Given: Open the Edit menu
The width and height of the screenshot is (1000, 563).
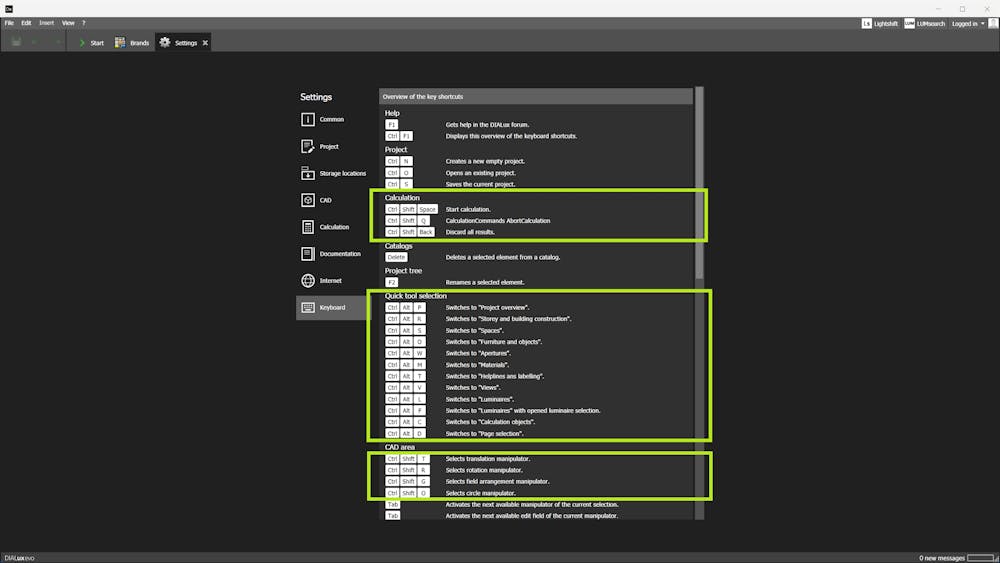Looking at the screenshot, I should (x=26, y=23).
